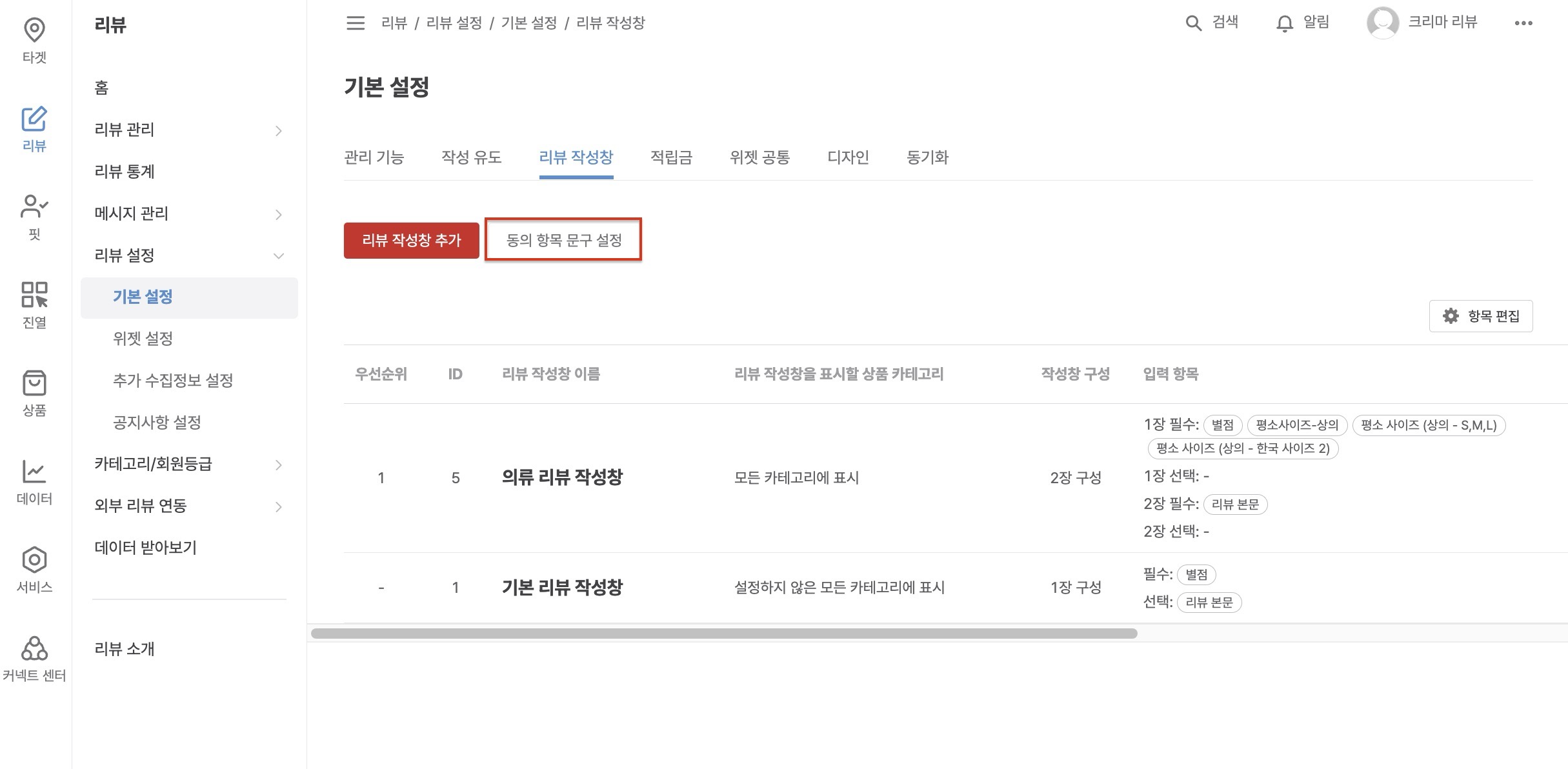Open 의류 리뷰 작성창 entry
The height and width of the screenshot is (769, 1568).
[x=562, y=477]
